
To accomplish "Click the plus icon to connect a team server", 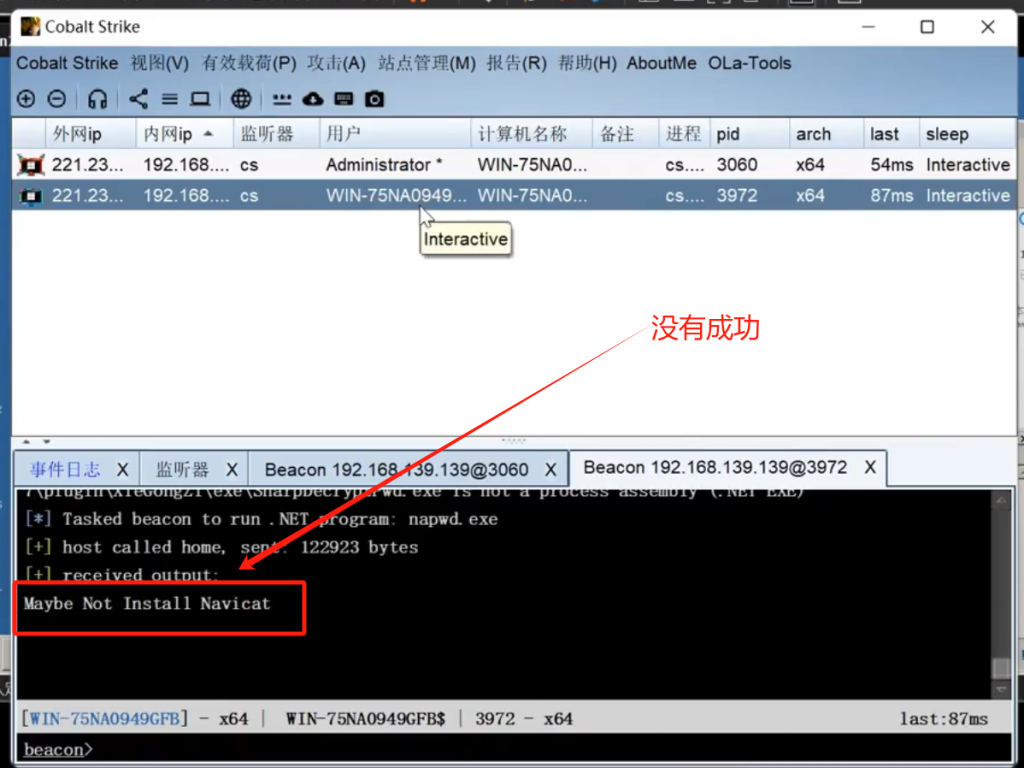I will click(26, 99).
